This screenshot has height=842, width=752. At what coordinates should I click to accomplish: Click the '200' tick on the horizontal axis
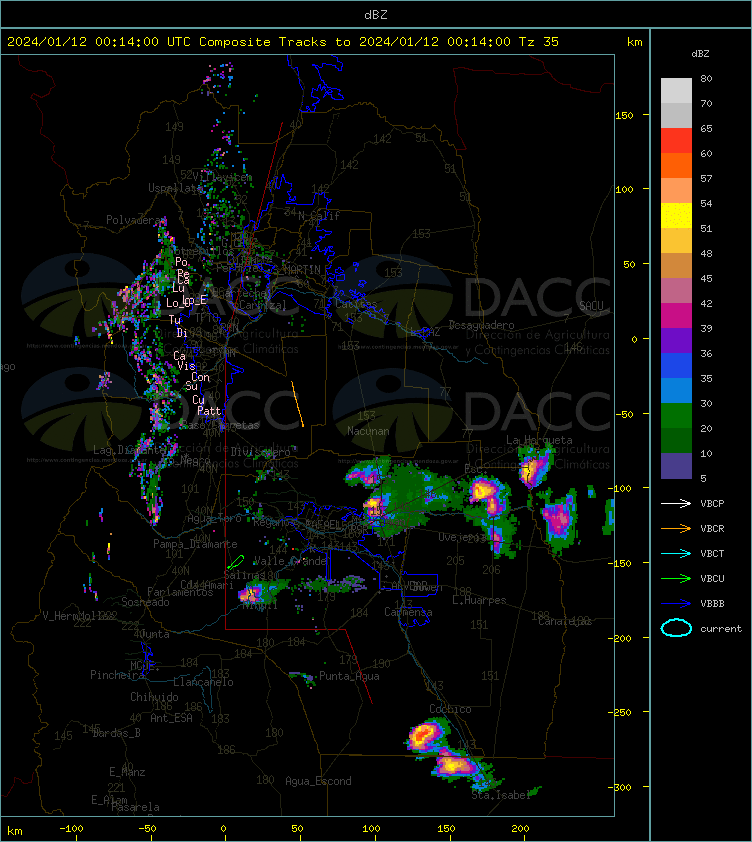coord(520,828)
